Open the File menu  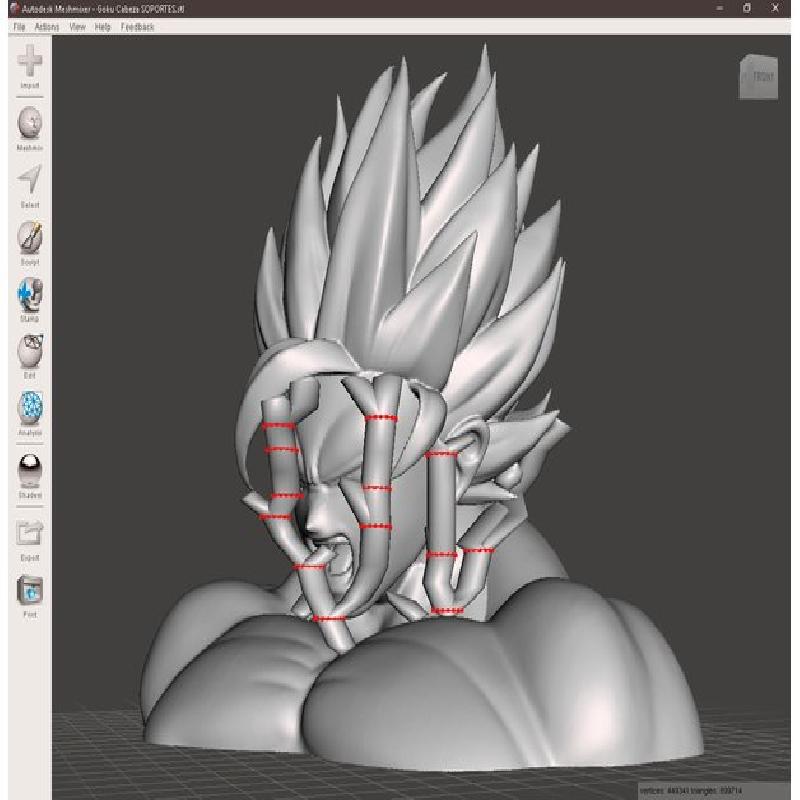(x=19, y=27)
